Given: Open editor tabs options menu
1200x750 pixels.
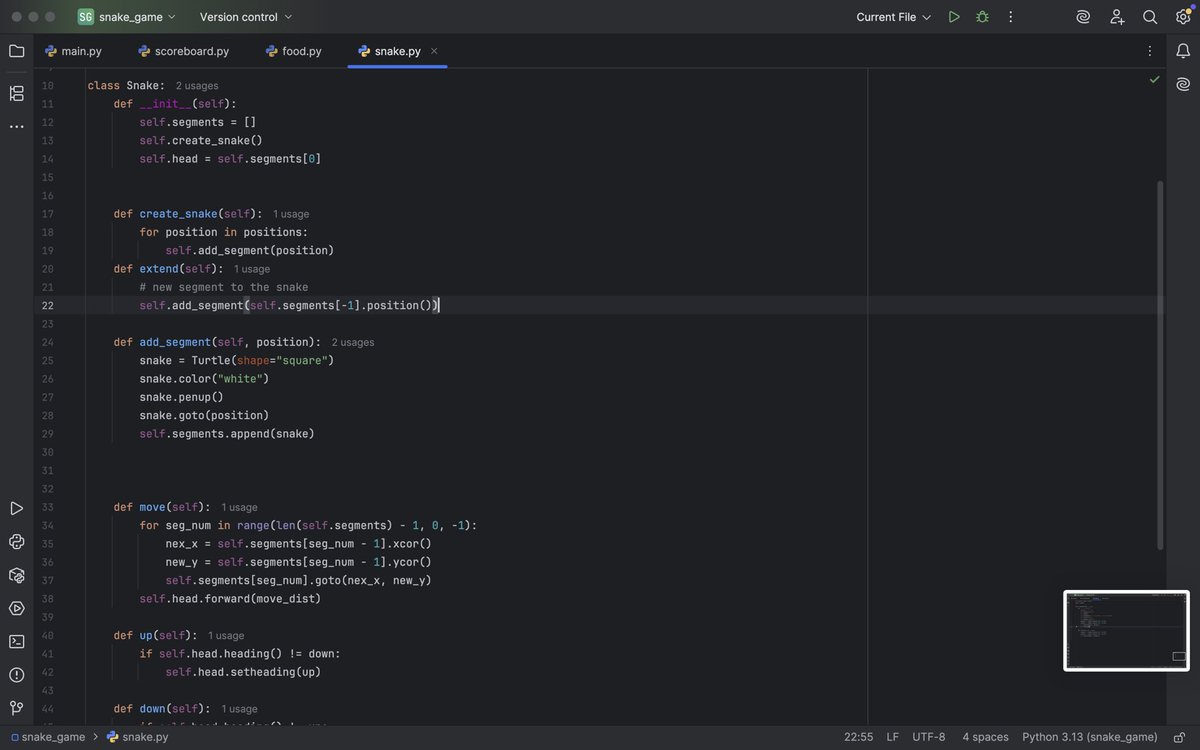Looking at the screenshot, I should [1150, 51].
